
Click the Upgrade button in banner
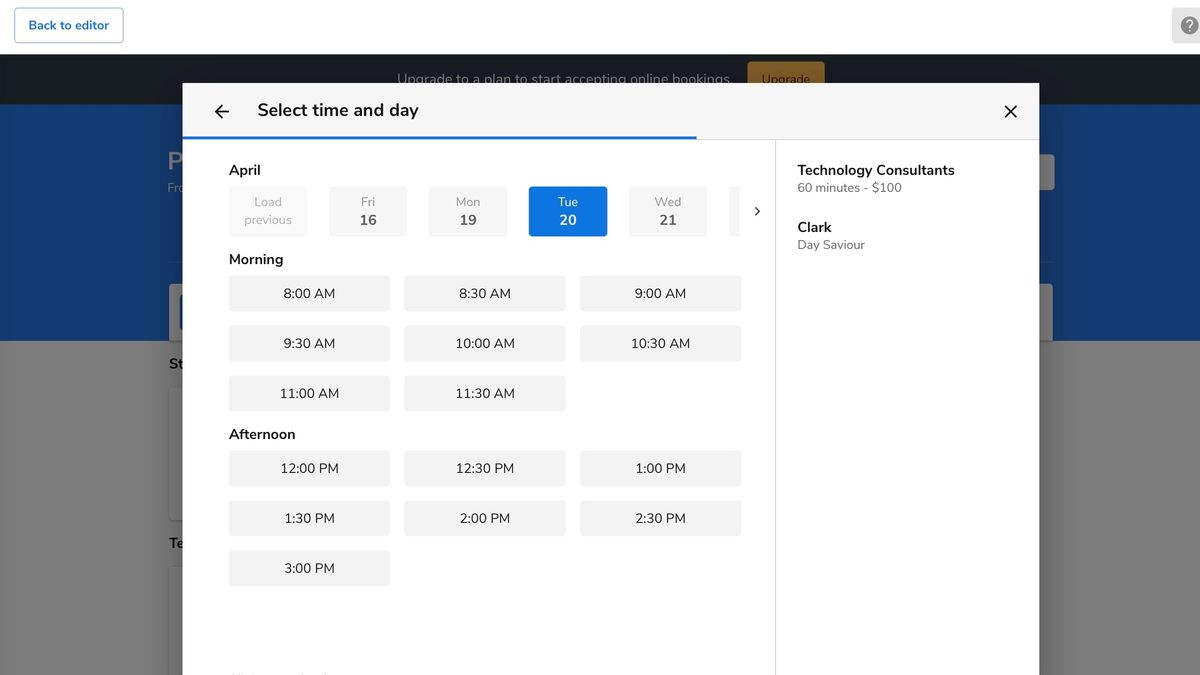pyautogui.click(x=786, y=73)
